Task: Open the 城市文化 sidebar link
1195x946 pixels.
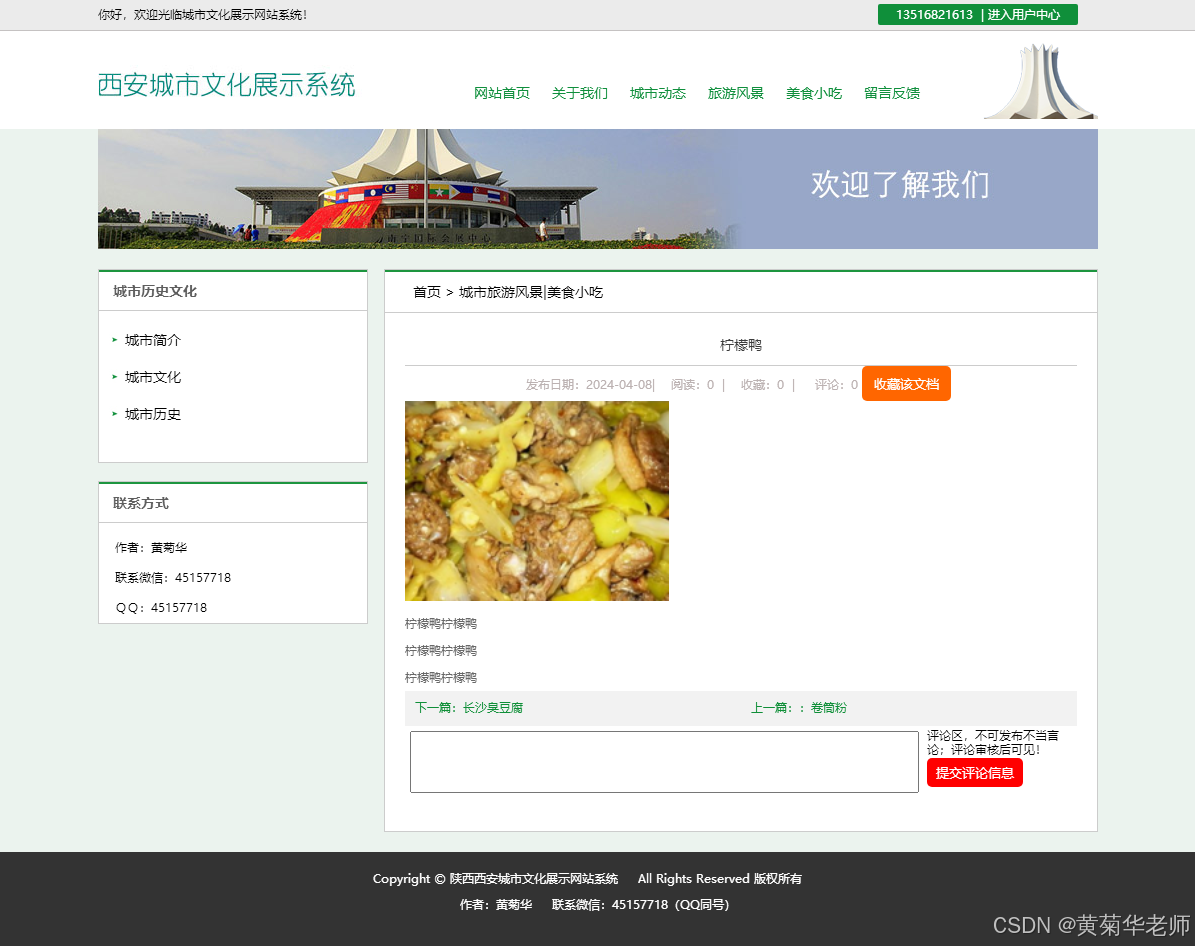Action: point(152,377)
